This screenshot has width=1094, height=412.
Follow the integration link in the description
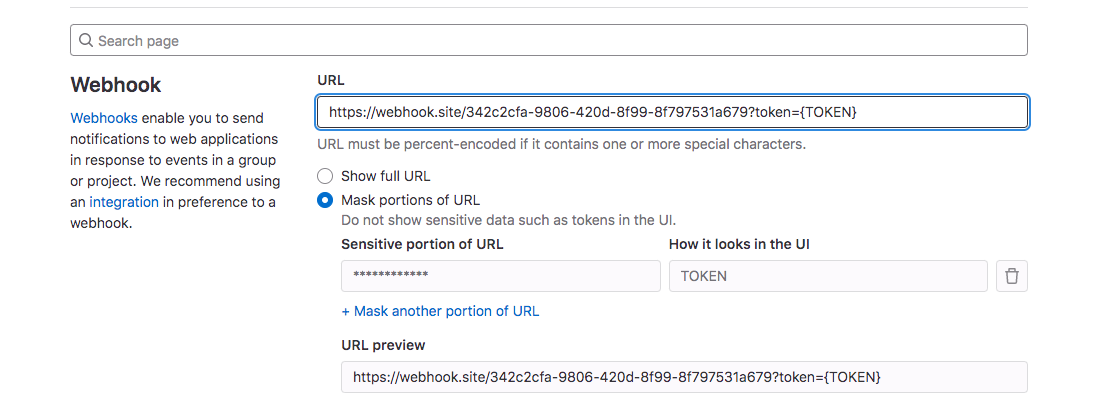pyautogui.click(x=124, y=202)
